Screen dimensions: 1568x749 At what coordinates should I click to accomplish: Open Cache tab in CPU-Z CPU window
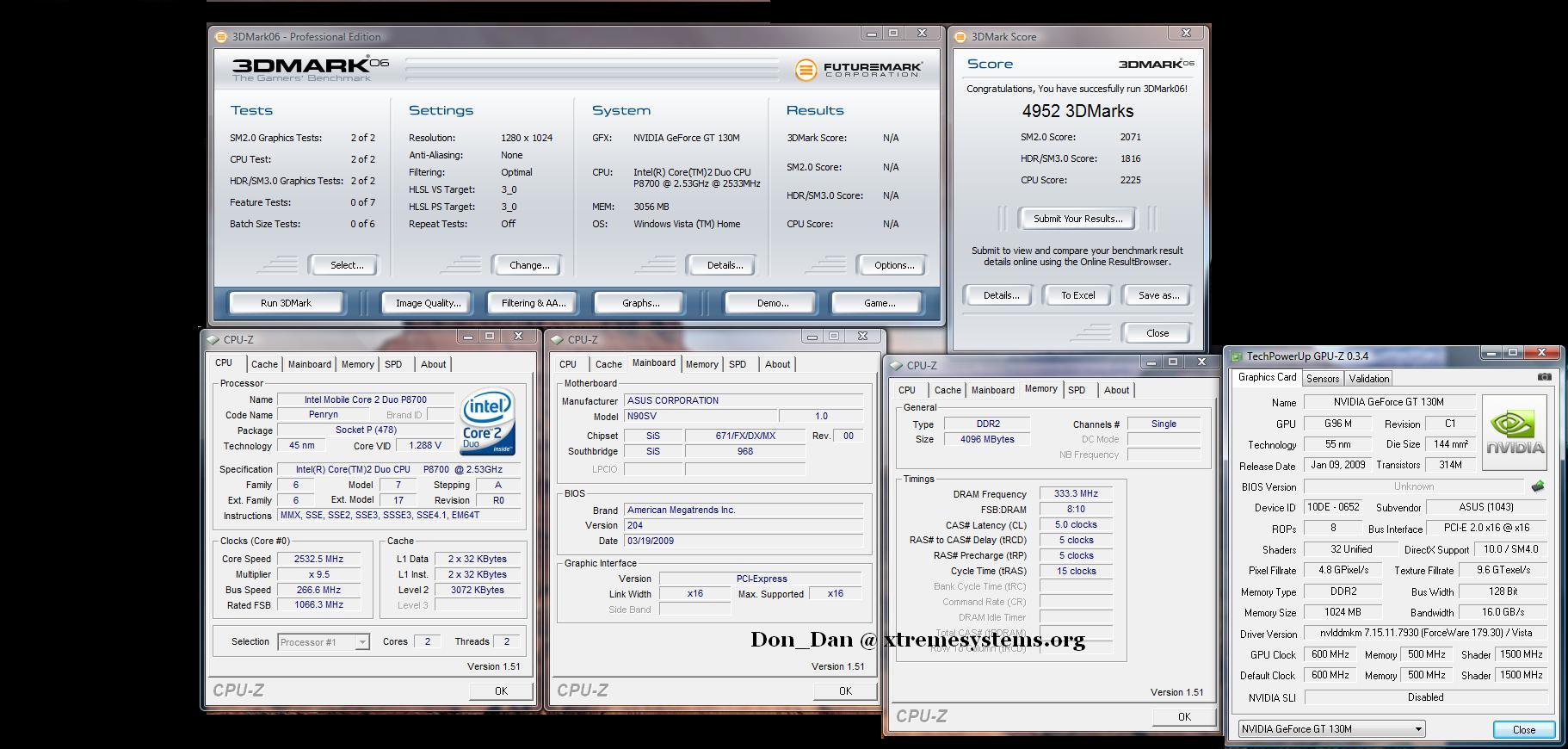click(x=264, y=364)
